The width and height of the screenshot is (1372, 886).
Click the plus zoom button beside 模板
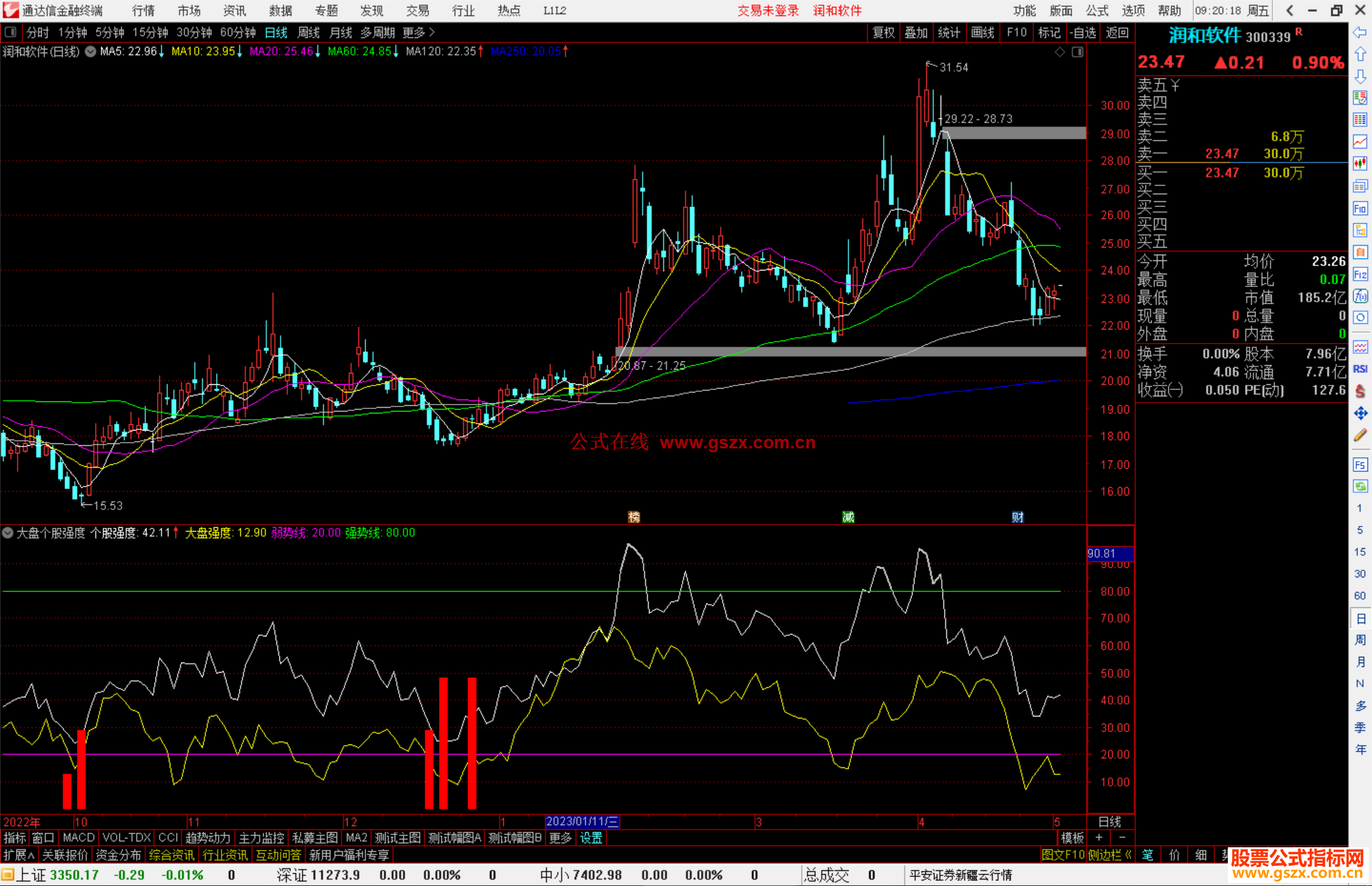1099,838
